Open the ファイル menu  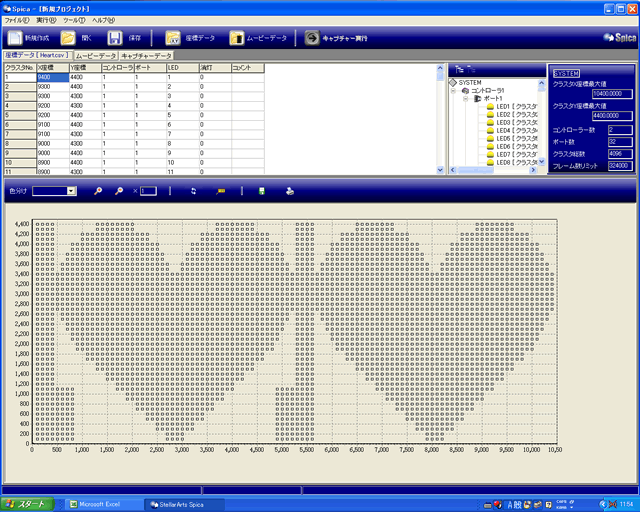[17, 20]
